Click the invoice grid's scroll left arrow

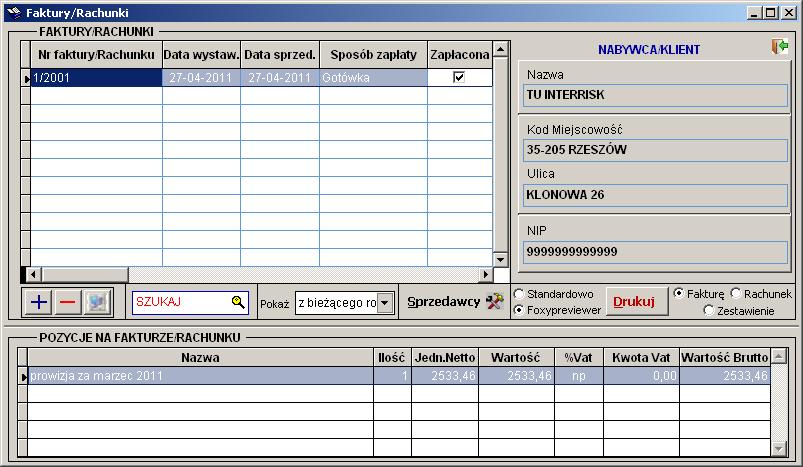33,274
